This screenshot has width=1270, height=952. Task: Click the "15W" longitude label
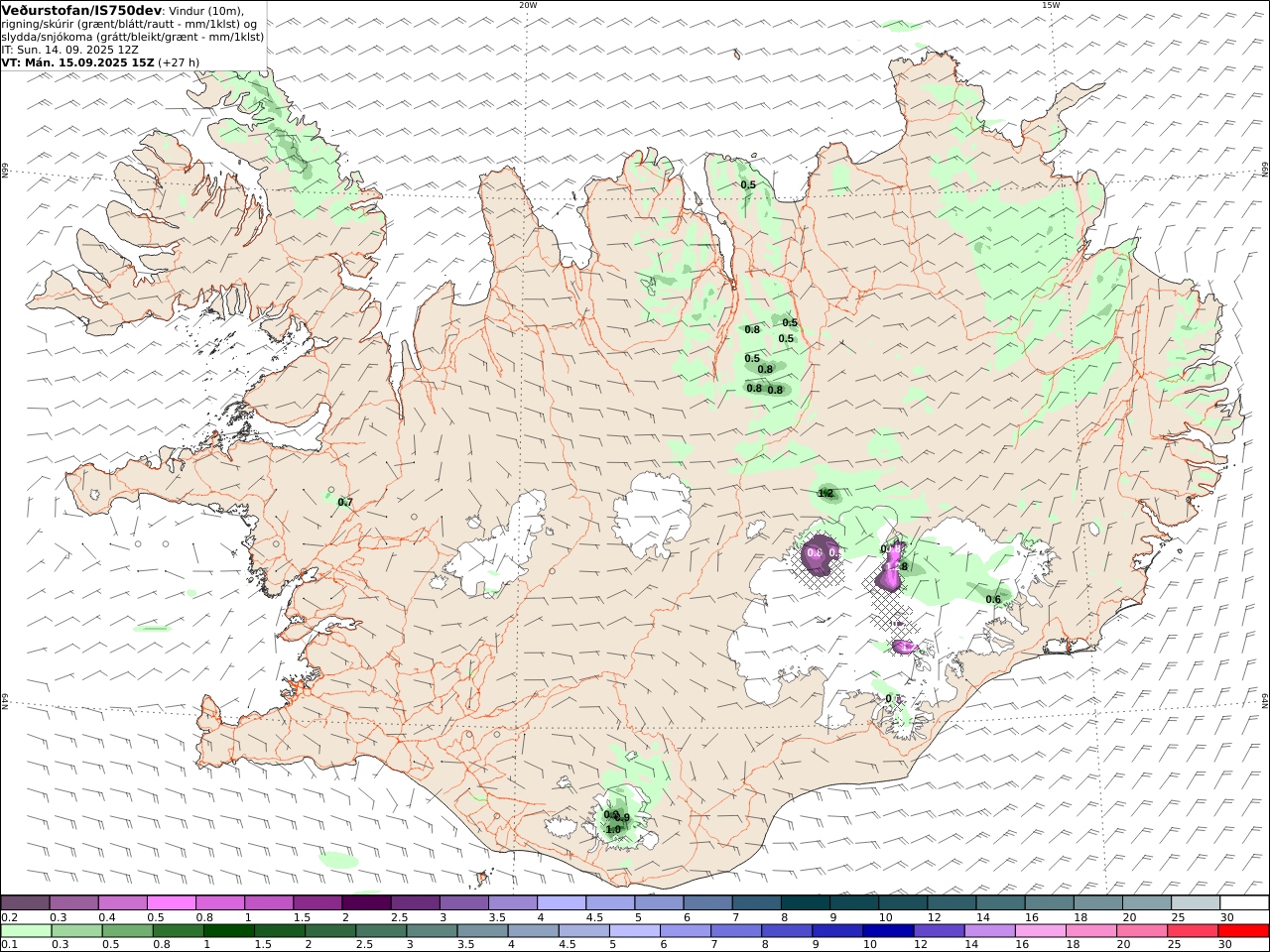coord(1051,5)
